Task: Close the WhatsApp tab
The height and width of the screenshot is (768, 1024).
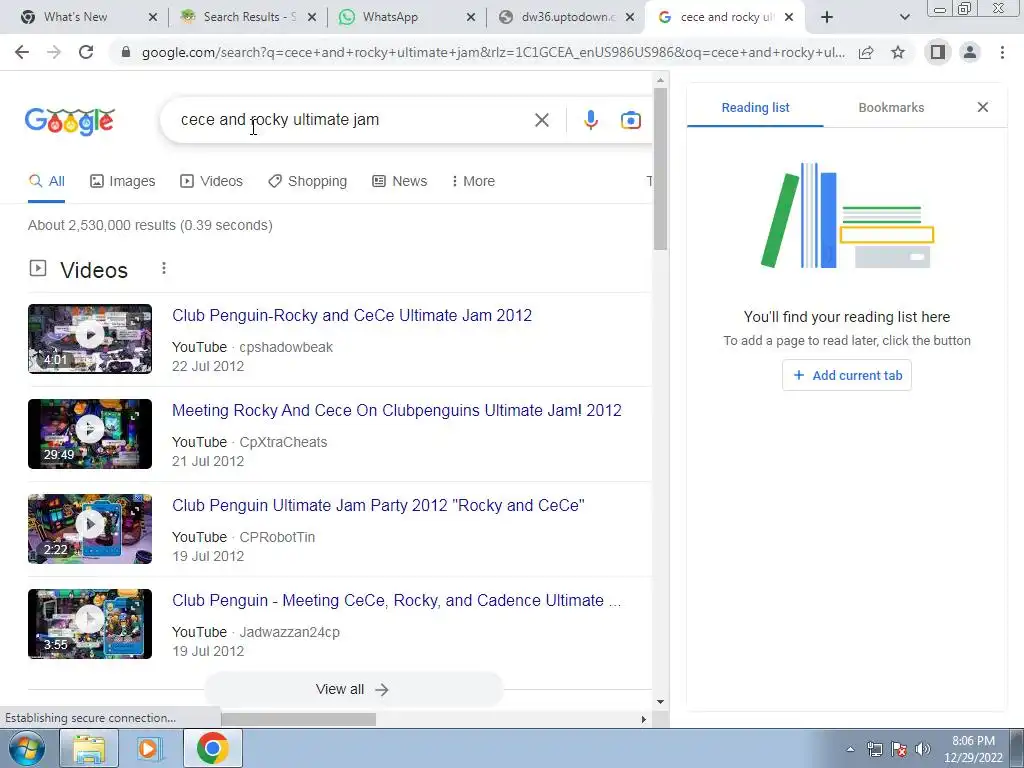Action: click(471, 18)
